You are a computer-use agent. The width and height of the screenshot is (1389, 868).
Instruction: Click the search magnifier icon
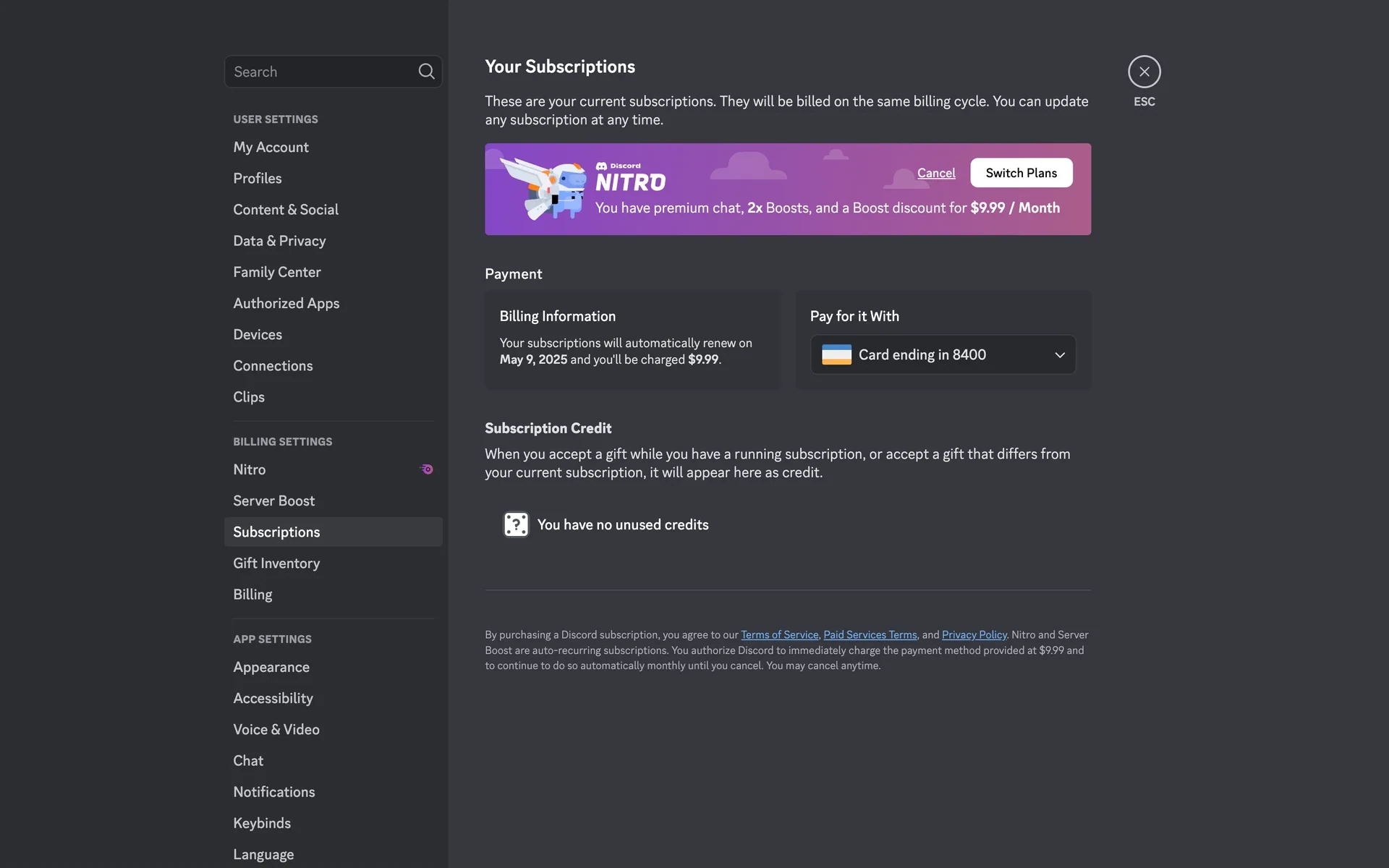[x=426, y=72]
